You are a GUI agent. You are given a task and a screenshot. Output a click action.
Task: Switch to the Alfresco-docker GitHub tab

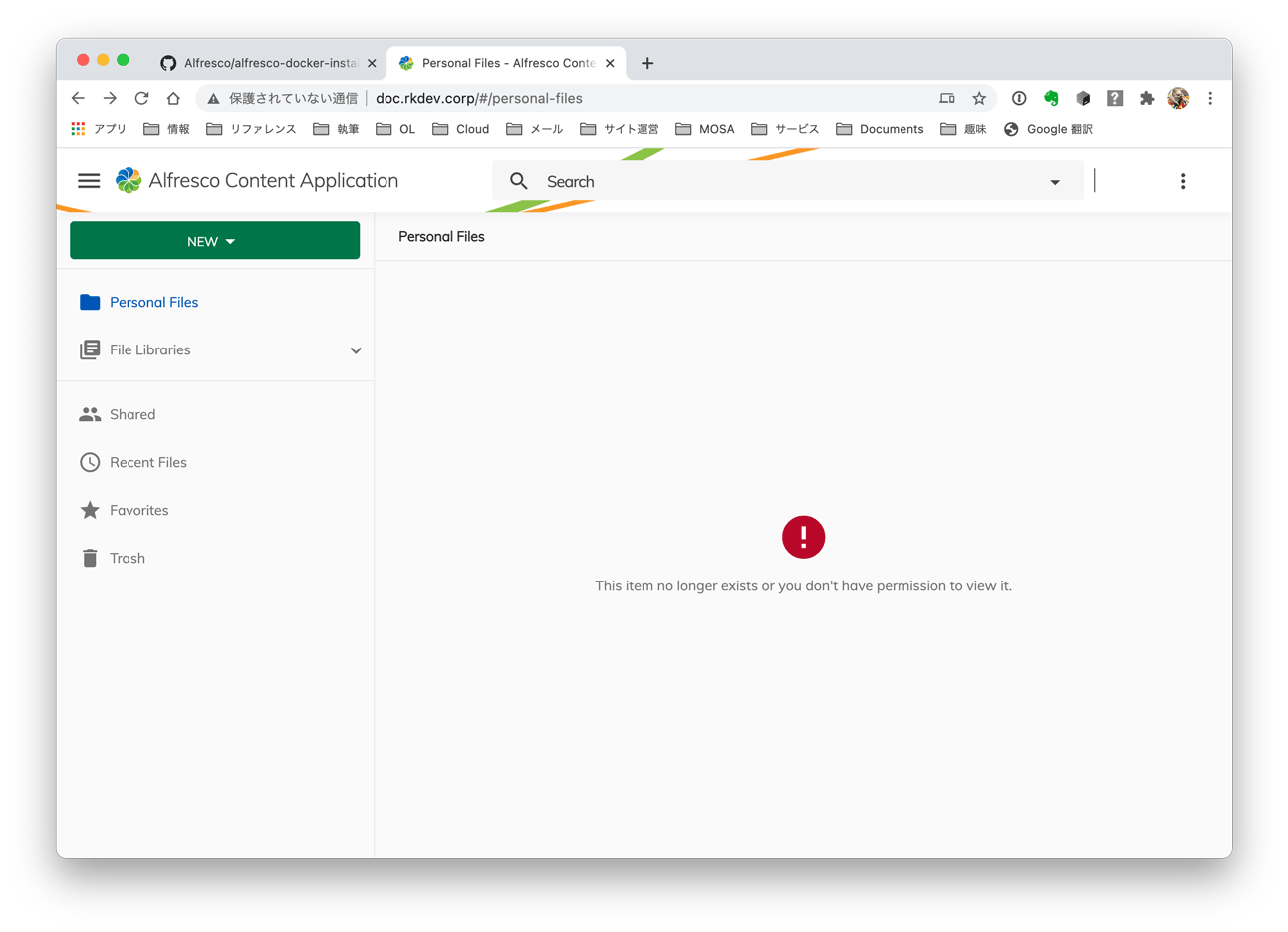click(x=269, y=63)
